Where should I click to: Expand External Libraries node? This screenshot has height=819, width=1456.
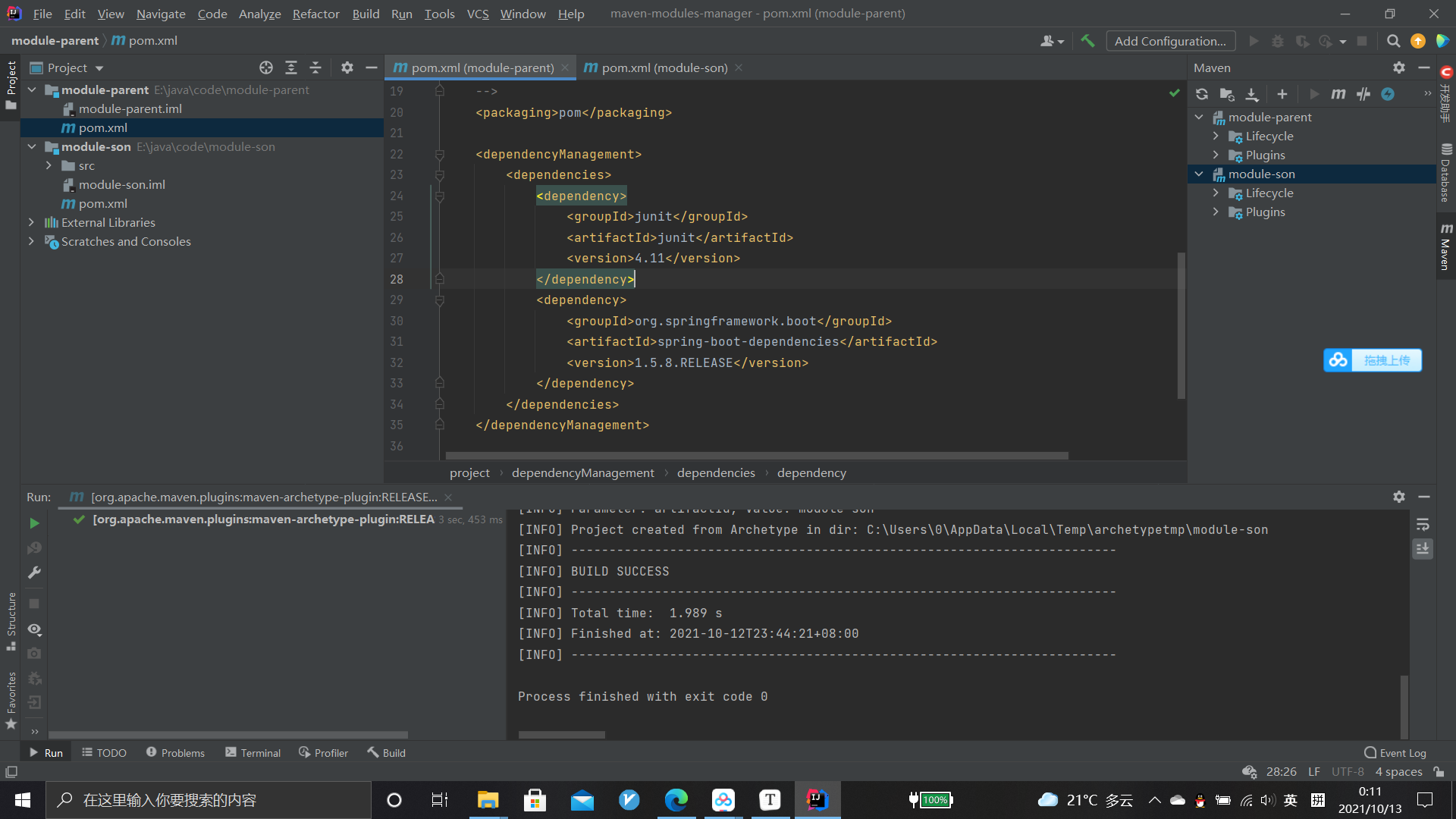[x=31, y=222]
